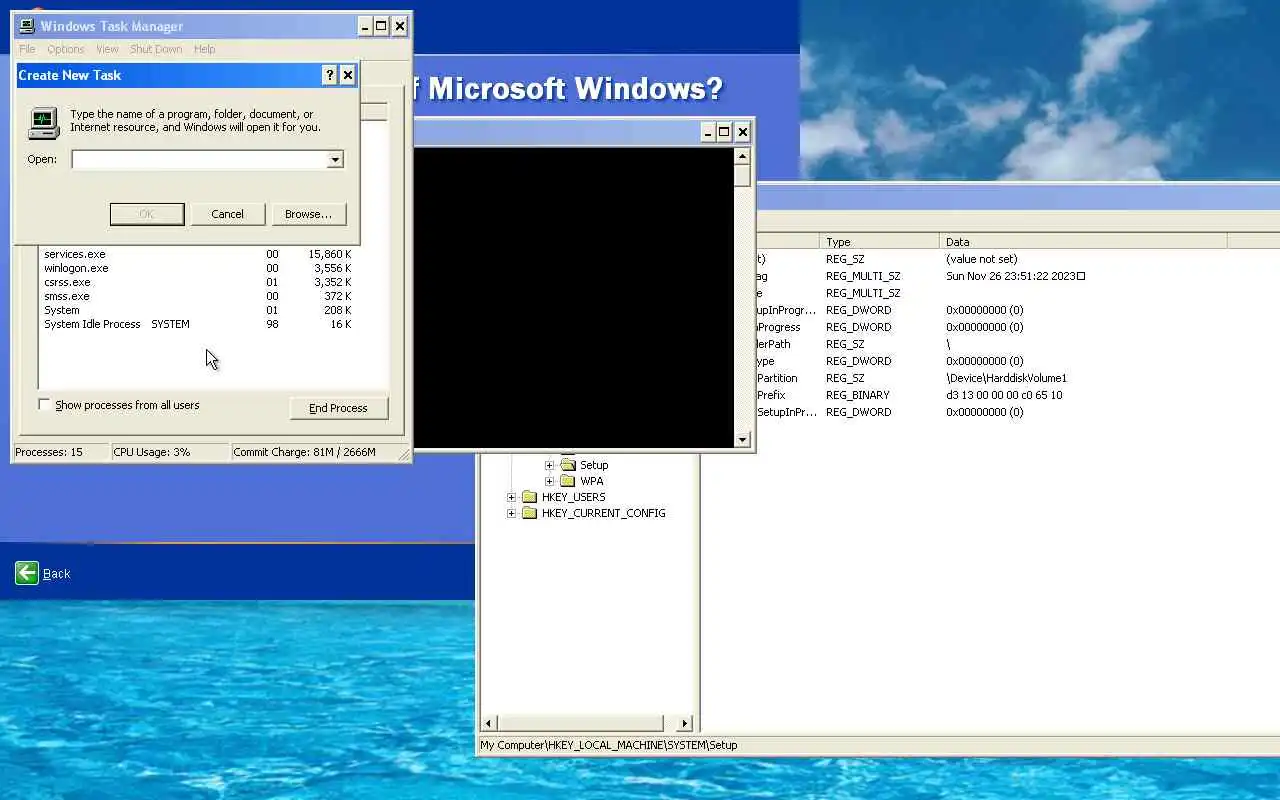Viewport: 1280px width, 800px height.
Task: Select the WPA folder icon in registry tree
Action: (568, 481)
